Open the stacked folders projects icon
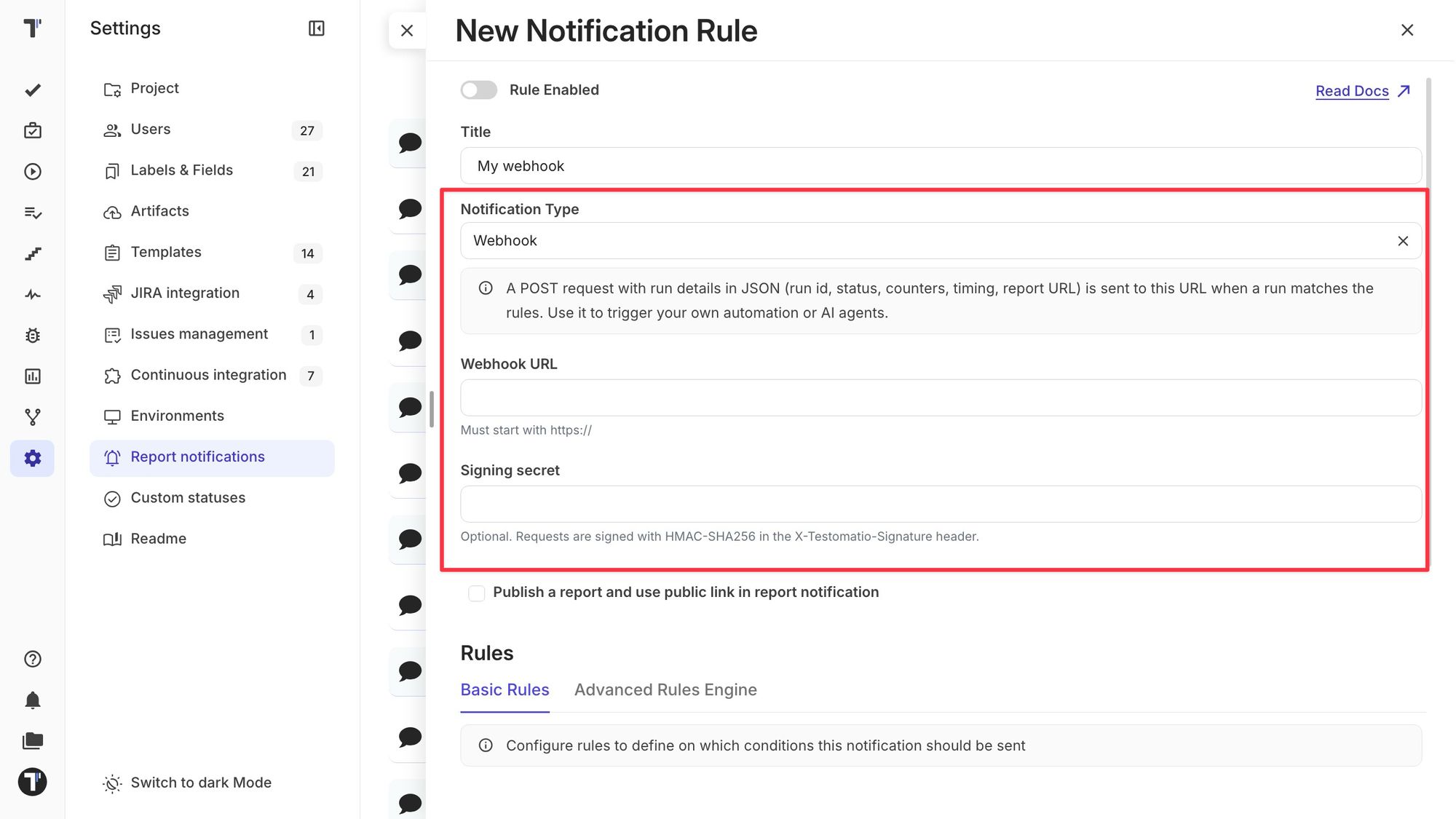This screenshot has width=1456, height=819. point(33,741)
